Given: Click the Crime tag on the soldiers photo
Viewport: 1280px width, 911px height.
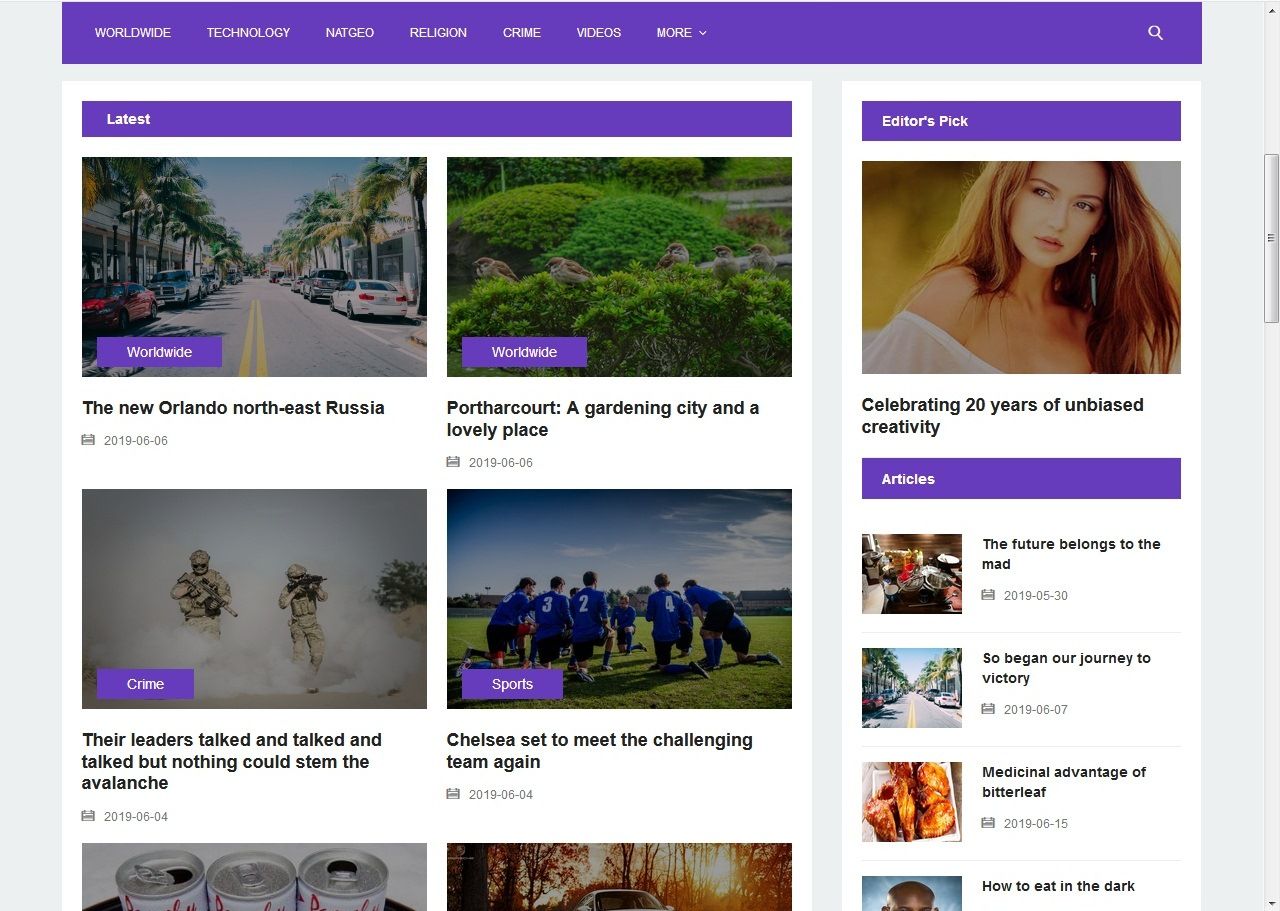Looking at the screenshot, I should click(x=144, y=683).
